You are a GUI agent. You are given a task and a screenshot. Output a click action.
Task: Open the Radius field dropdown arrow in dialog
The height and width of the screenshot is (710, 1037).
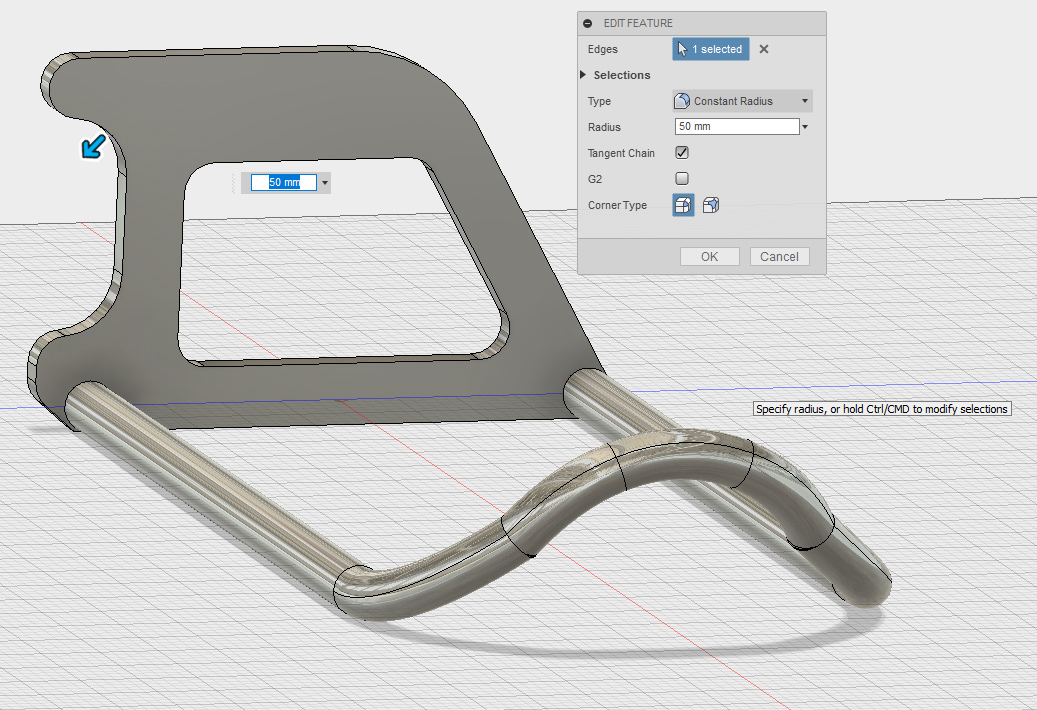(805, 127)
